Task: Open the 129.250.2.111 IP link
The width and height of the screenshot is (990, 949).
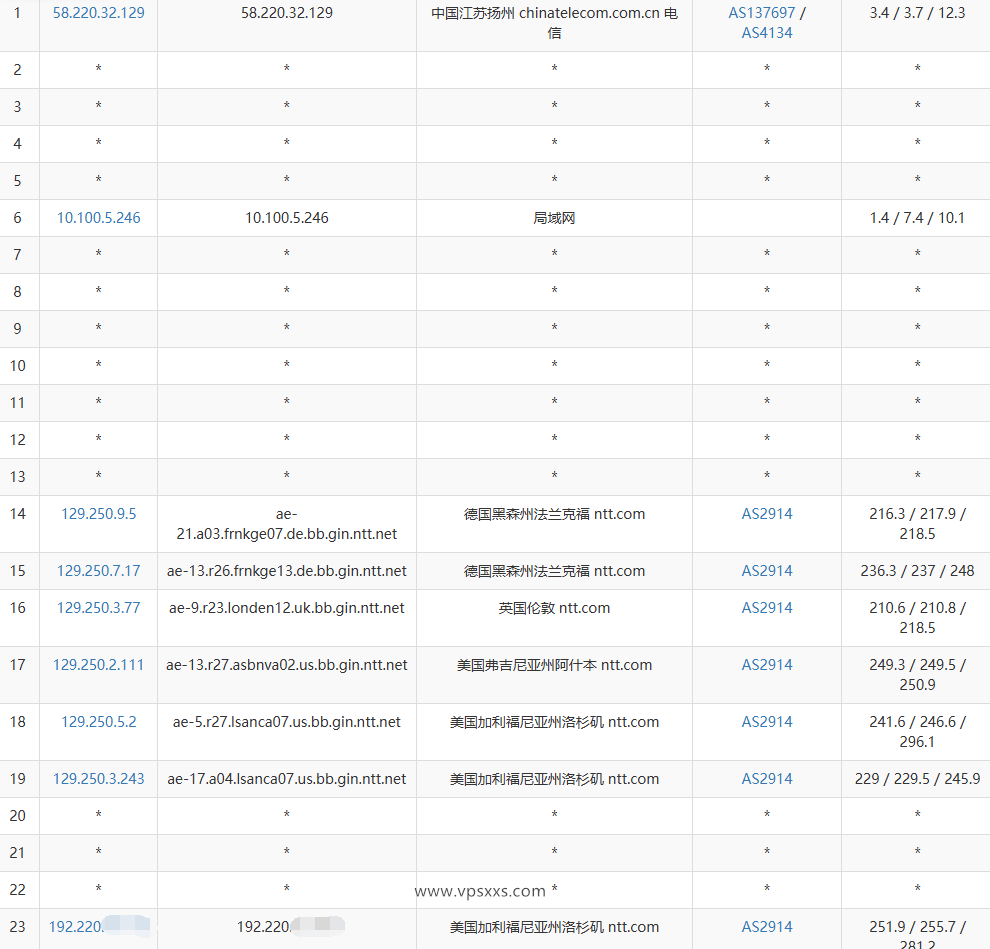Action: tap(98, 665)
